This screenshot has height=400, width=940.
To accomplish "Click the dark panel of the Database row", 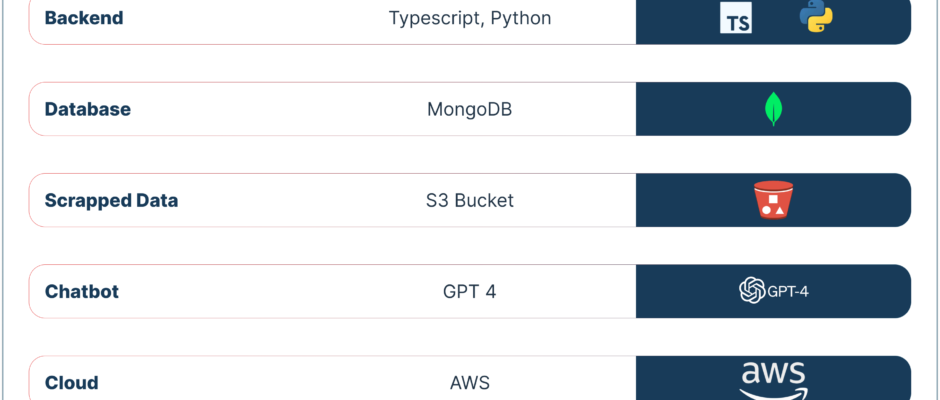I will click(773, 109).
